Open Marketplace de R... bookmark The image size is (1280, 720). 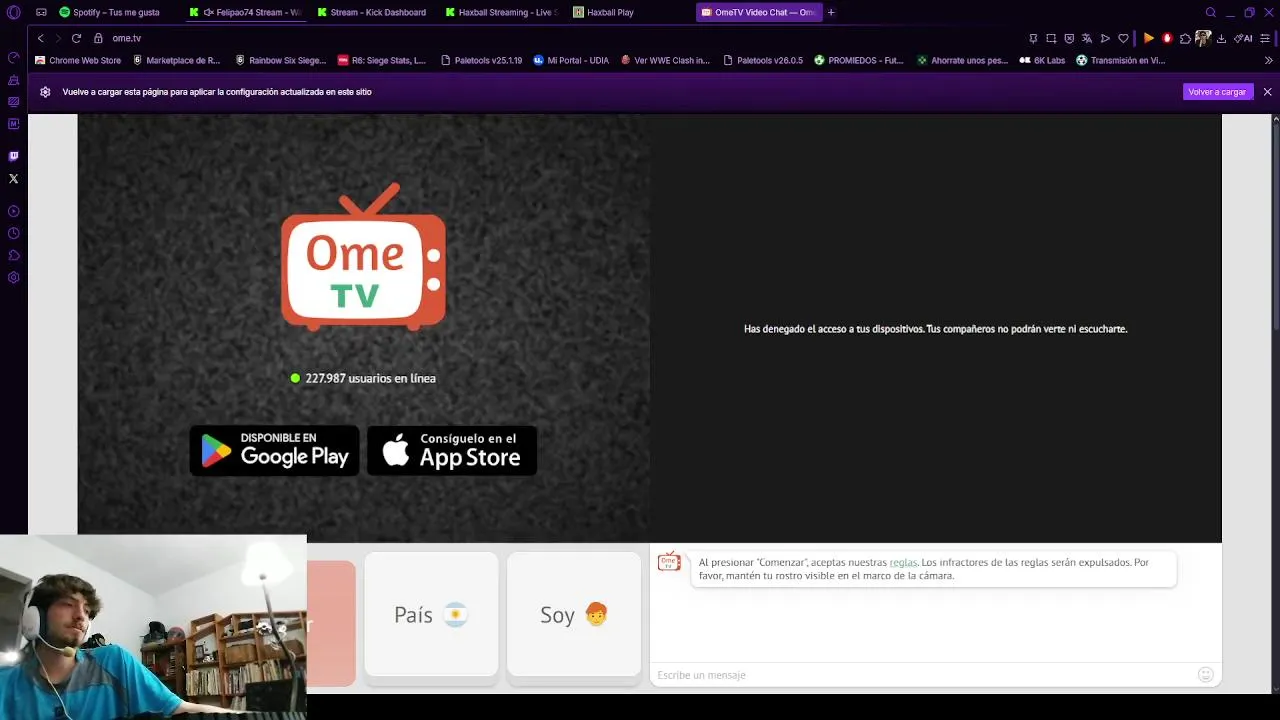point(176,60)
